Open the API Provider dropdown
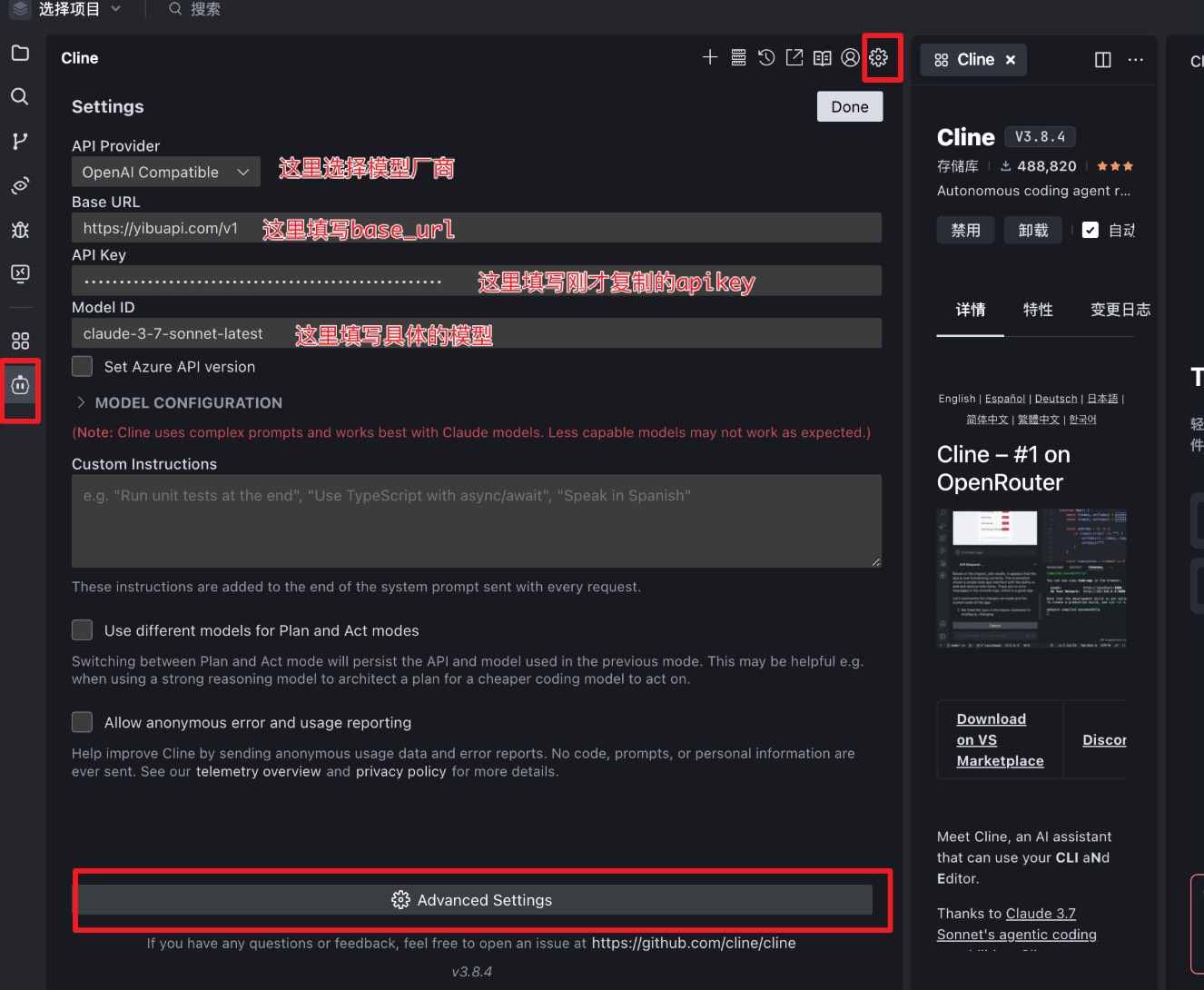 point(165,172)
